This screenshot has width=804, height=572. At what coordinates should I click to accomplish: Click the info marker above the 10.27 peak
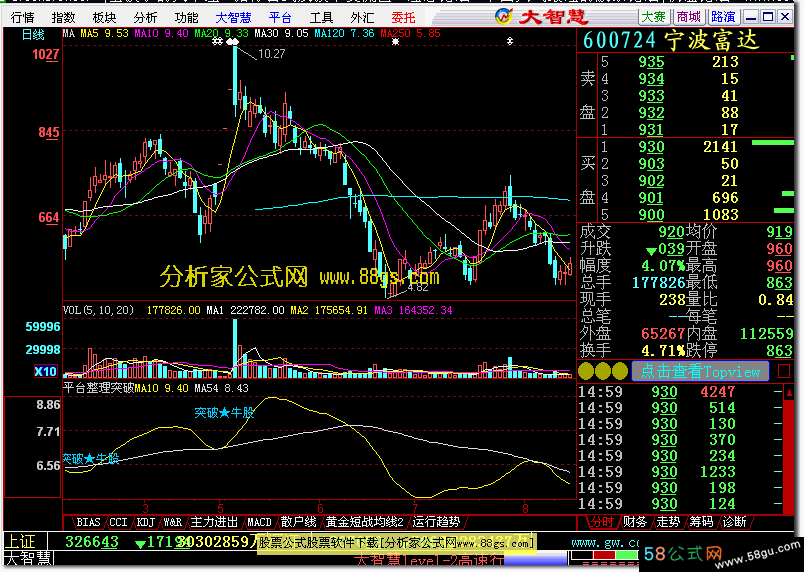(233, 42)
